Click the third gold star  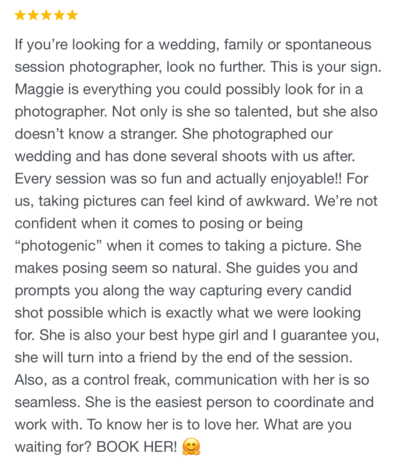point(46,15)
